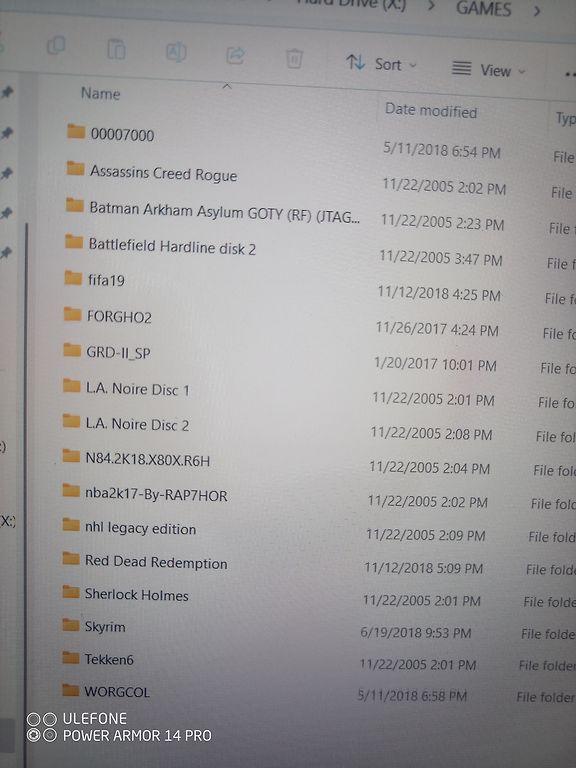Select the fifa19 folder icon

73,278
